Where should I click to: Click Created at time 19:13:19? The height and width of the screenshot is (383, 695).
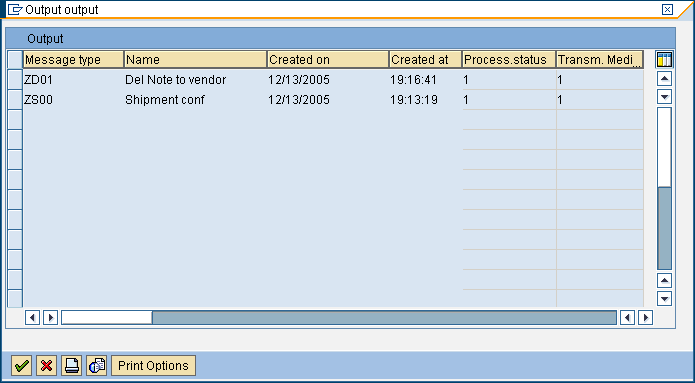pyautogui.click(x=426, y=100)
